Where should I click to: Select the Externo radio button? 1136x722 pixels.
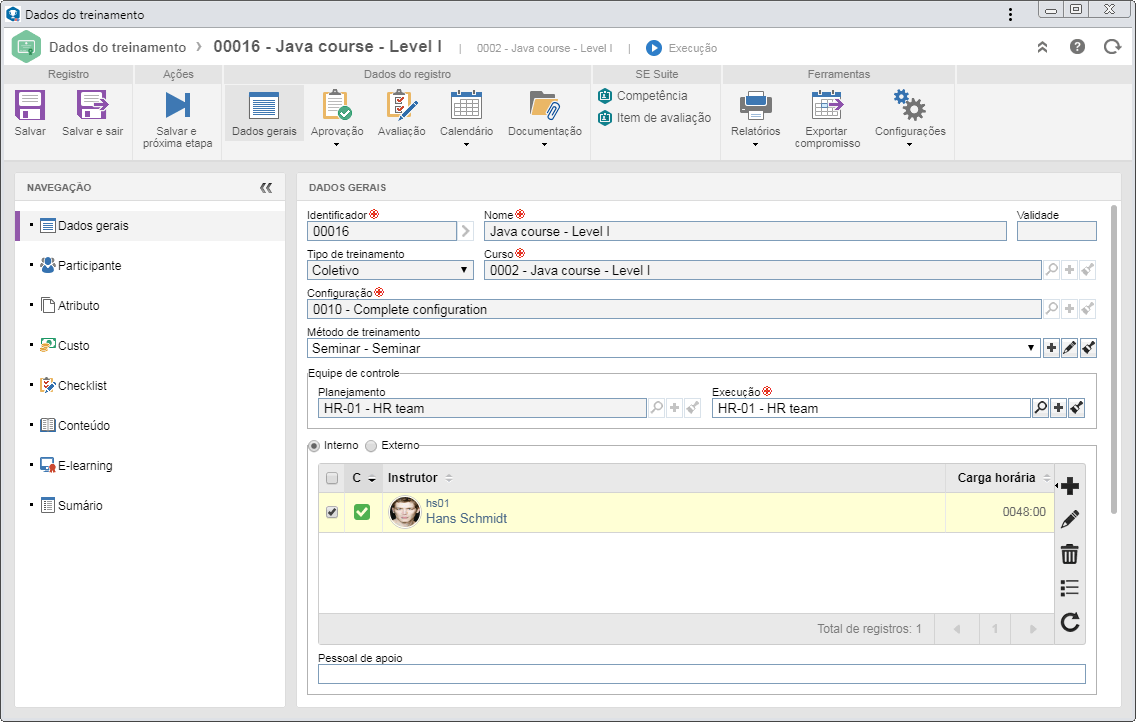(371, 445)
